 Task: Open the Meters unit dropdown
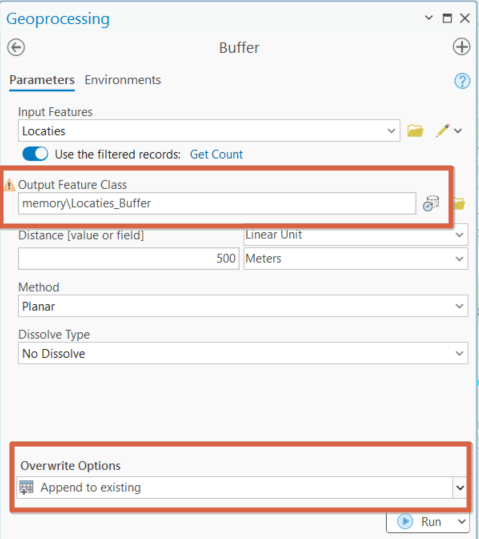(x=356, y=258)
